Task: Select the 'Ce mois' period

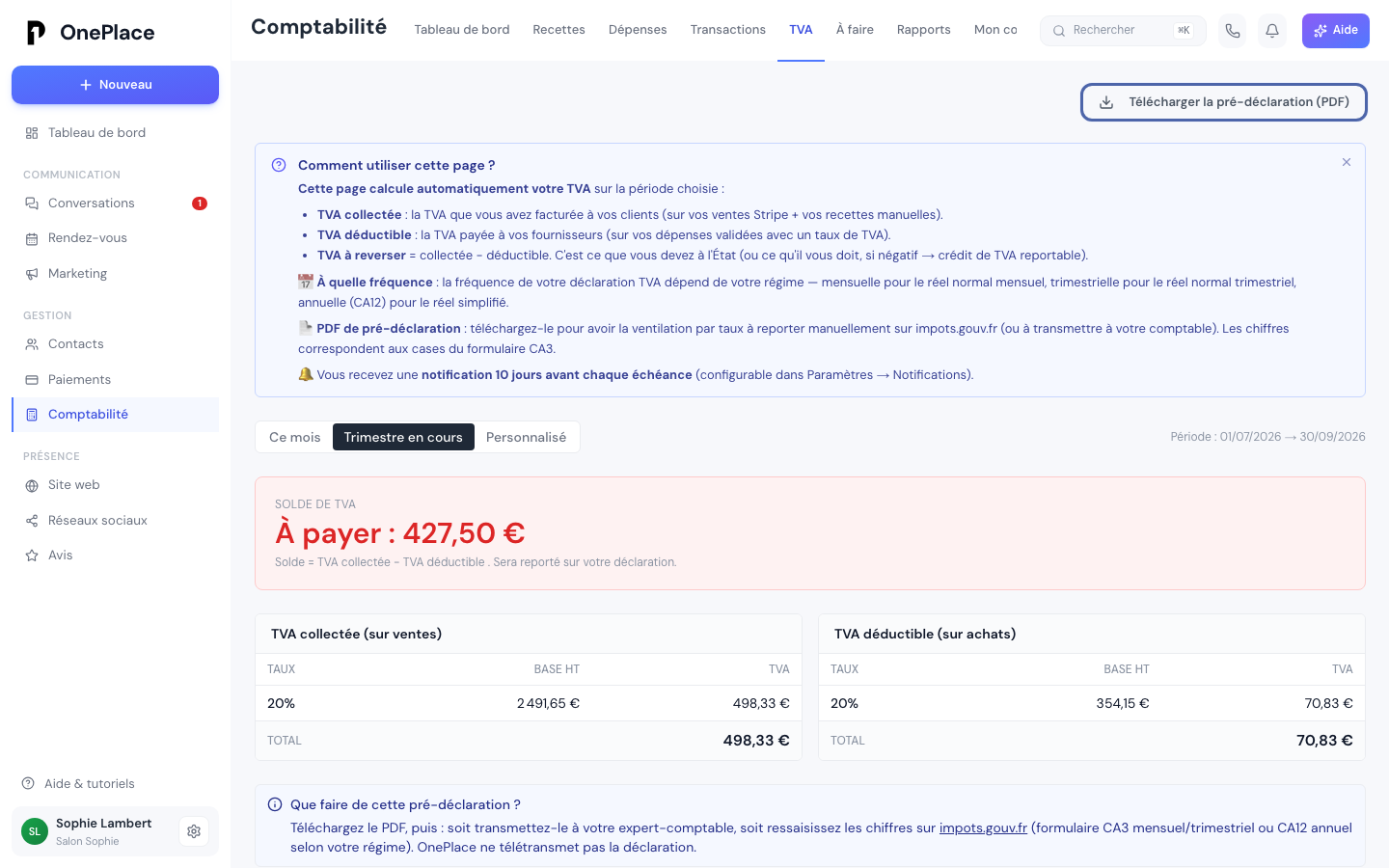Action: (x=294, y=437)
